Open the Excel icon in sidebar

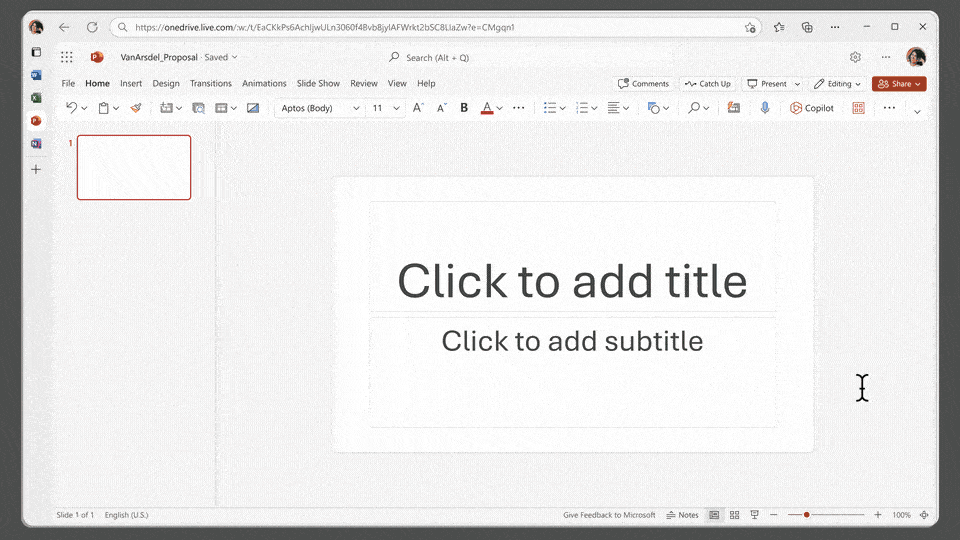click(36, 98)
